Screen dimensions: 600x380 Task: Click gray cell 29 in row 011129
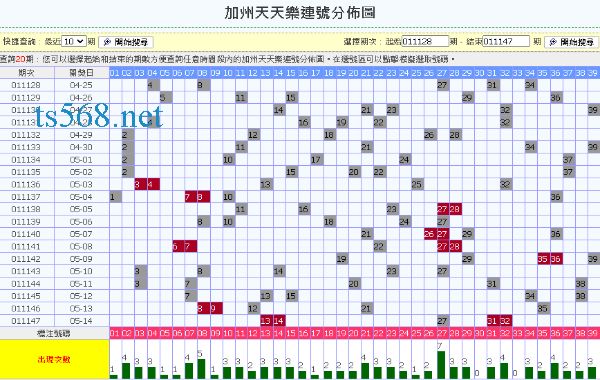[467, 98]
